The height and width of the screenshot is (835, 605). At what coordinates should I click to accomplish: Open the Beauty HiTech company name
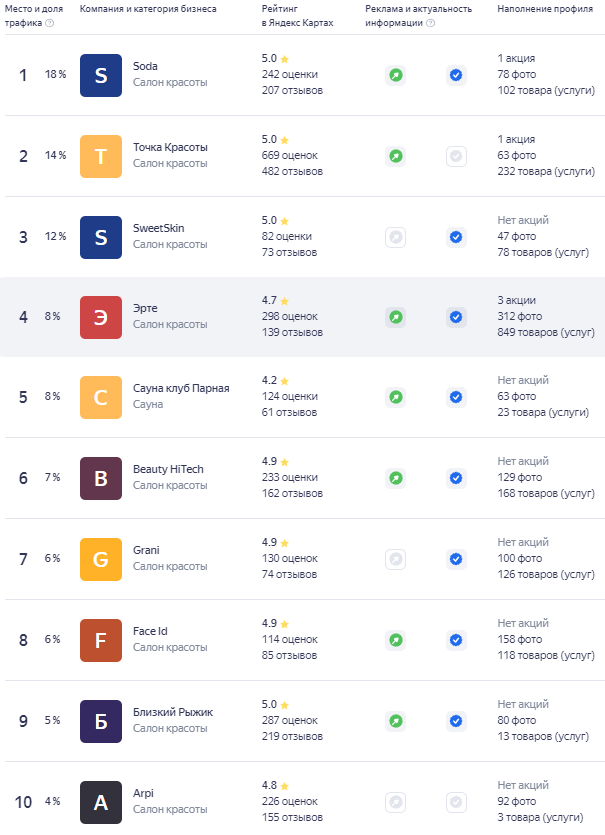(x=169, y=469)
